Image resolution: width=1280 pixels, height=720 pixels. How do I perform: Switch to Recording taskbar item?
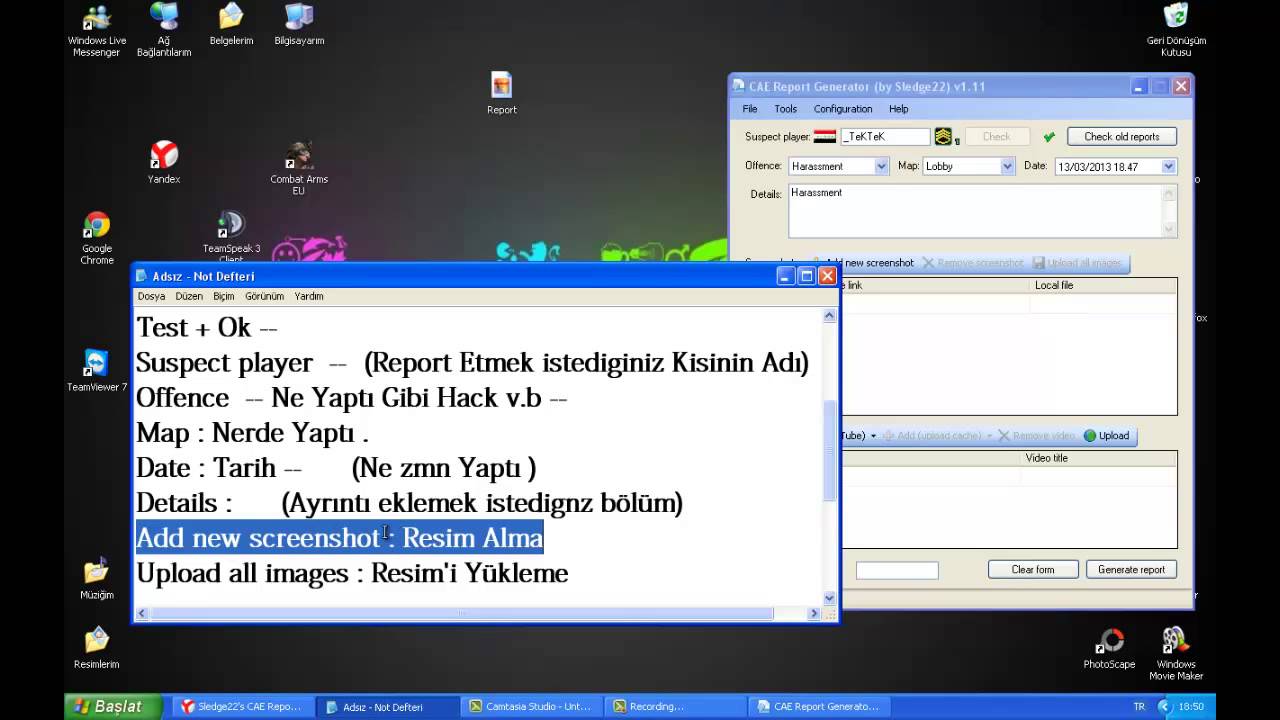(676, 707)
